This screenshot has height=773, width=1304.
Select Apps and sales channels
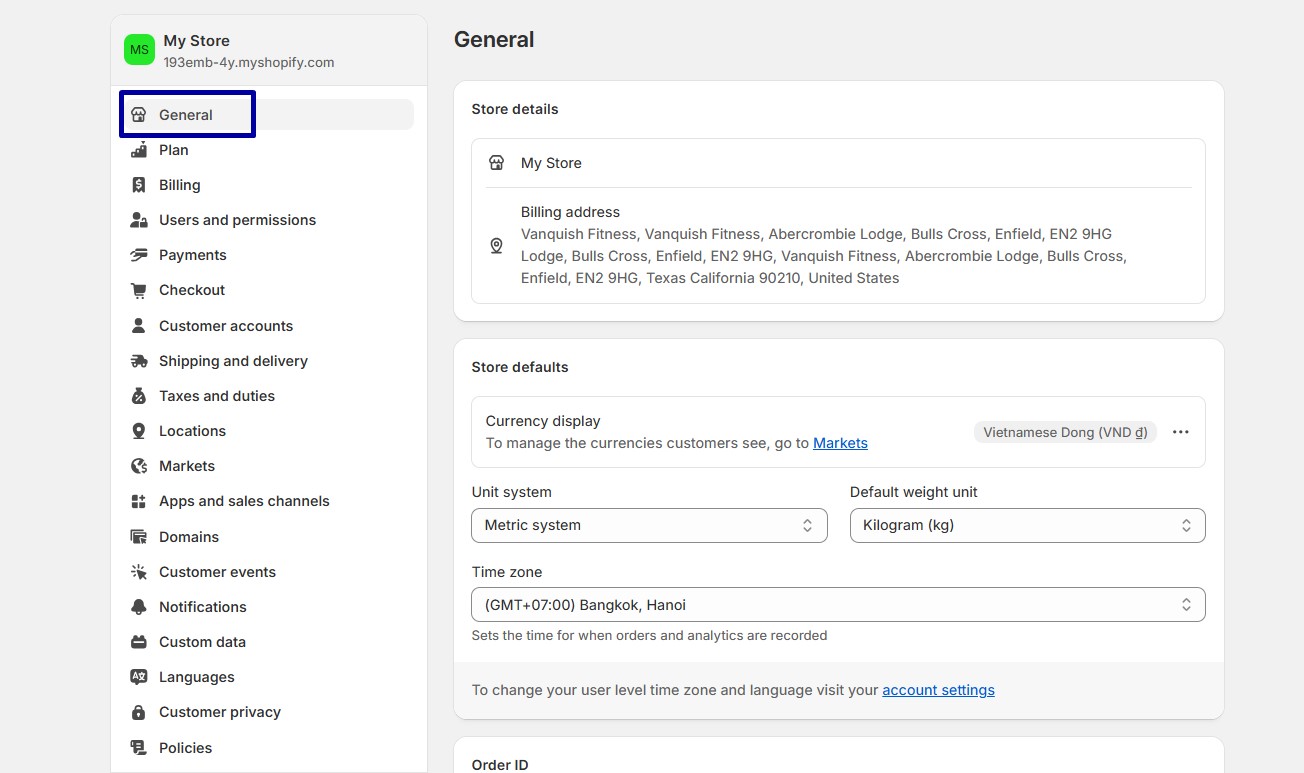[268, 501]
